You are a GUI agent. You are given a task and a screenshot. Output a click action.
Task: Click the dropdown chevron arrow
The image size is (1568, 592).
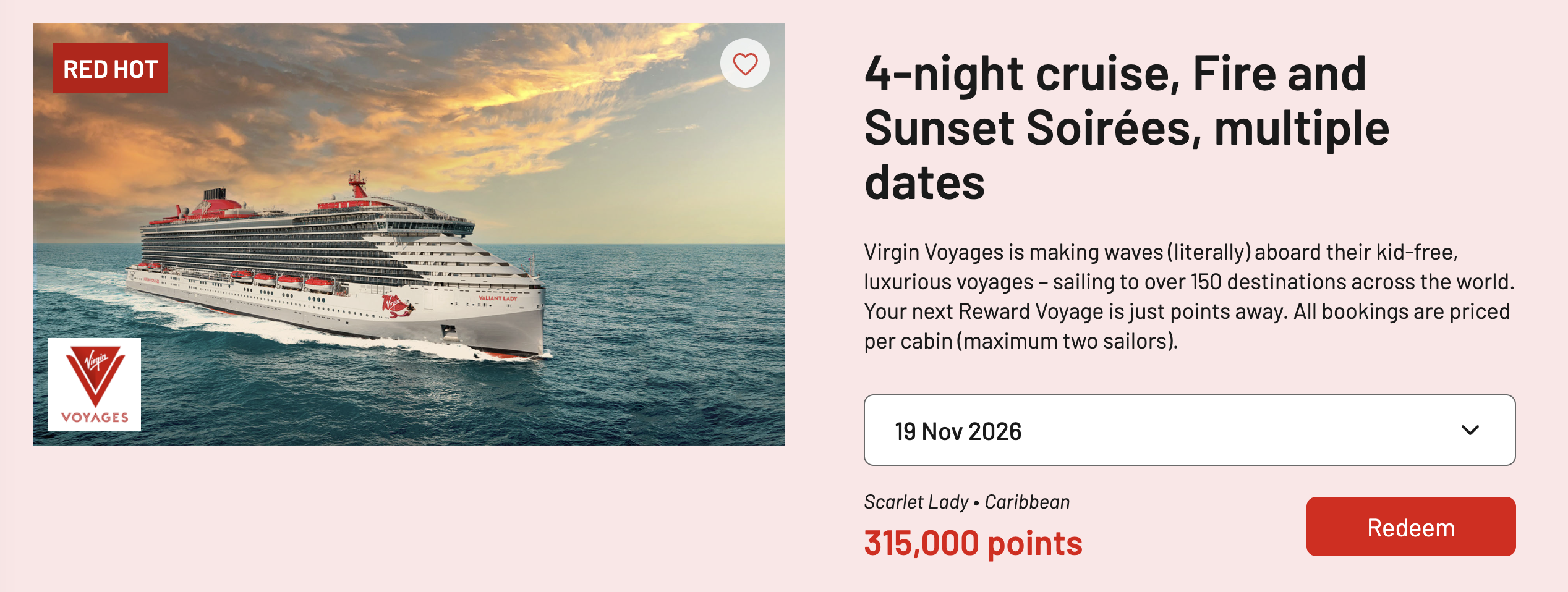pos(1470,430)
